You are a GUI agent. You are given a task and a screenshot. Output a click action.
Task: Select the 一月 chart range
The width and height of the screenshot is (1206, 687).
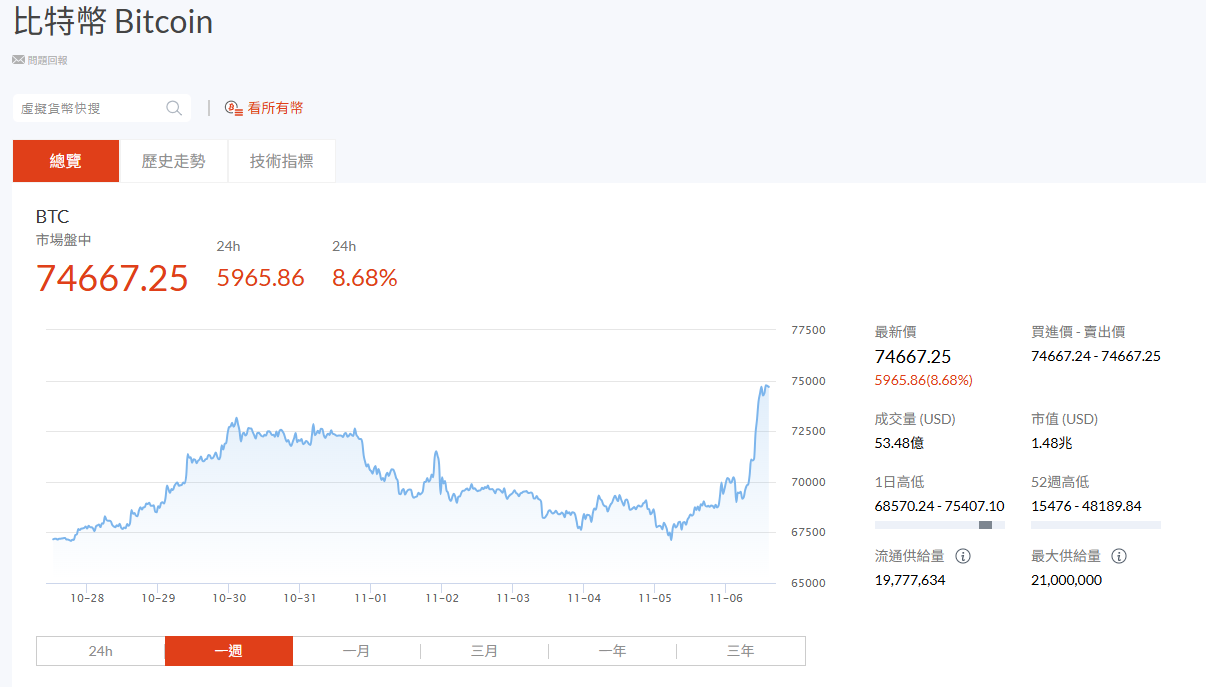(357, 651)
